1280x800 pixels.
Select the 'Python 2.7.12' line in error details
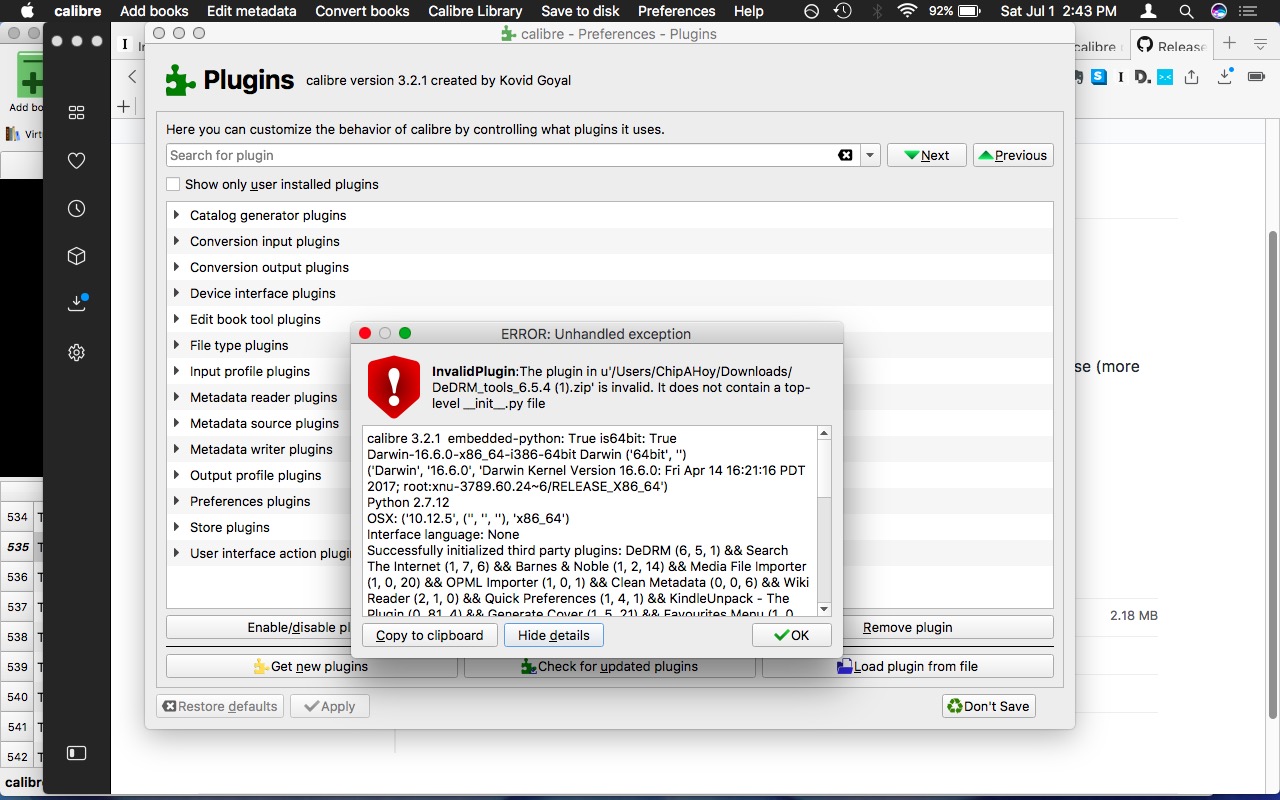click(x=408, y=502)
